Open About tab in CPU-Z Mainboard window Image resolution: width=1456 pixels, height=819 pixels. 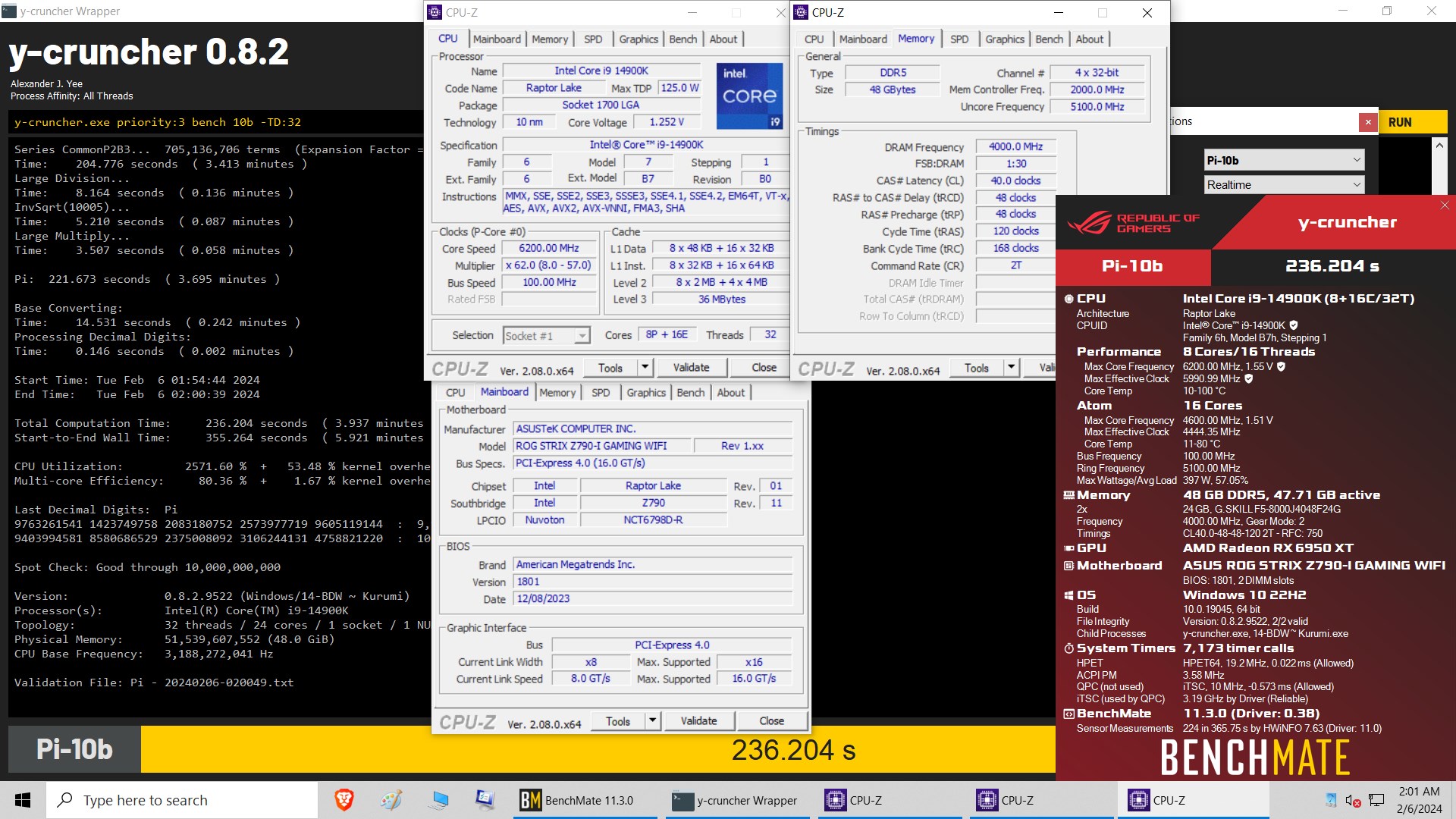(x=730, y=392)
